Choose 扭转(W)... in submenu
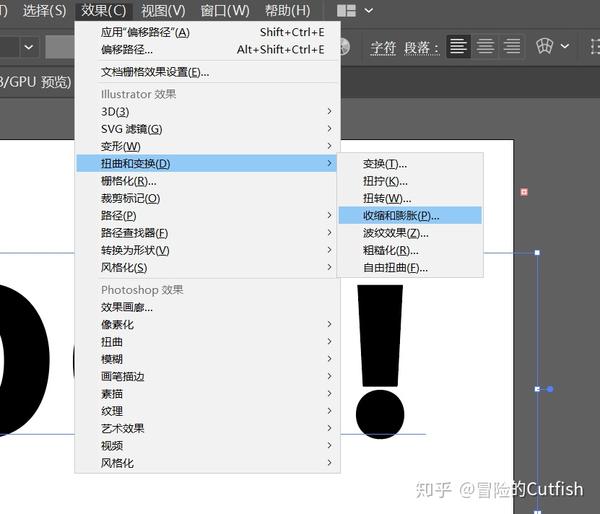This screenshot has width=600, height=514. [410, 198]
